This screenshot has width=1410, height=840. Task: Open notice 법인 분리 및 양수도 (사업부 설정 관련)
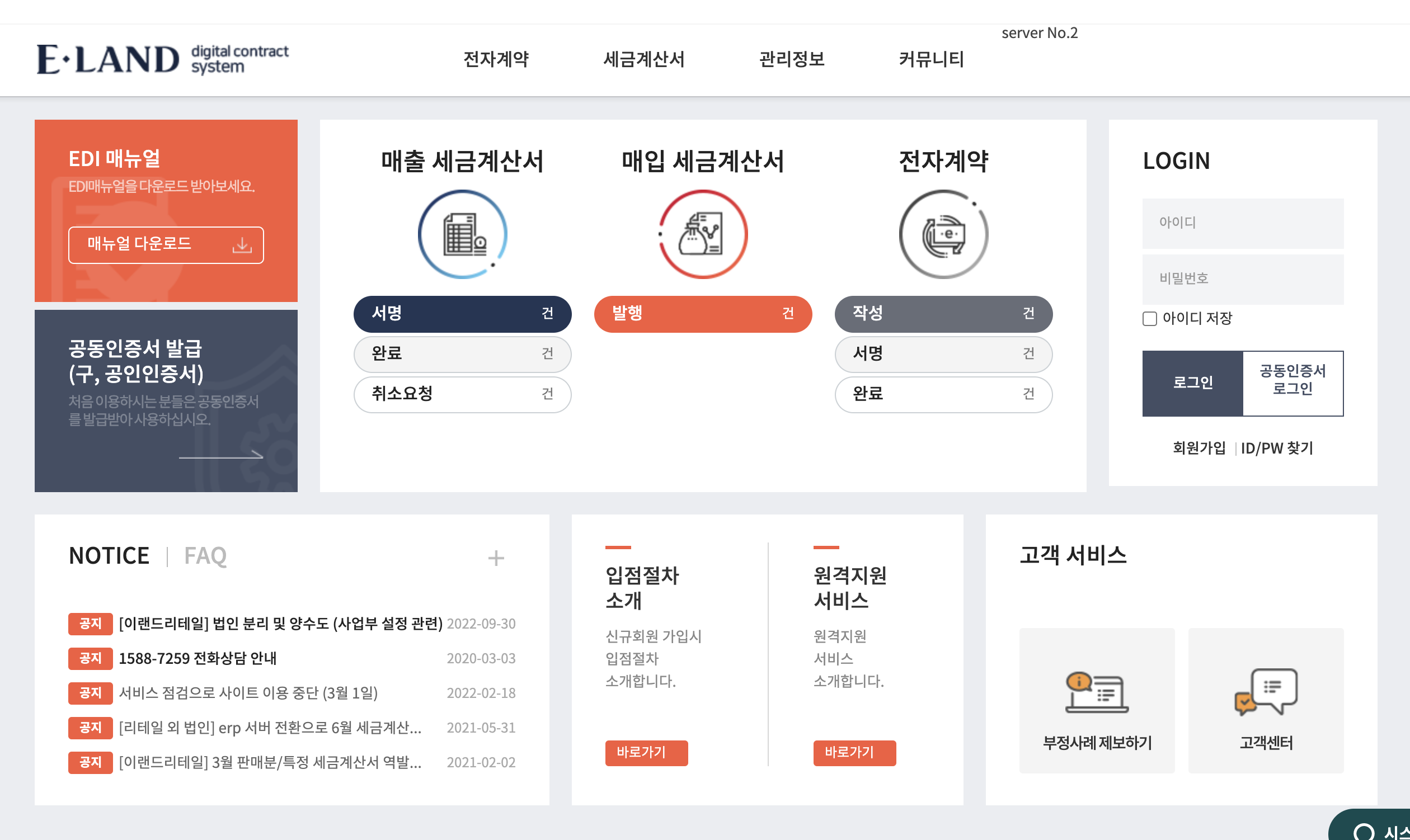coord(281,624)
